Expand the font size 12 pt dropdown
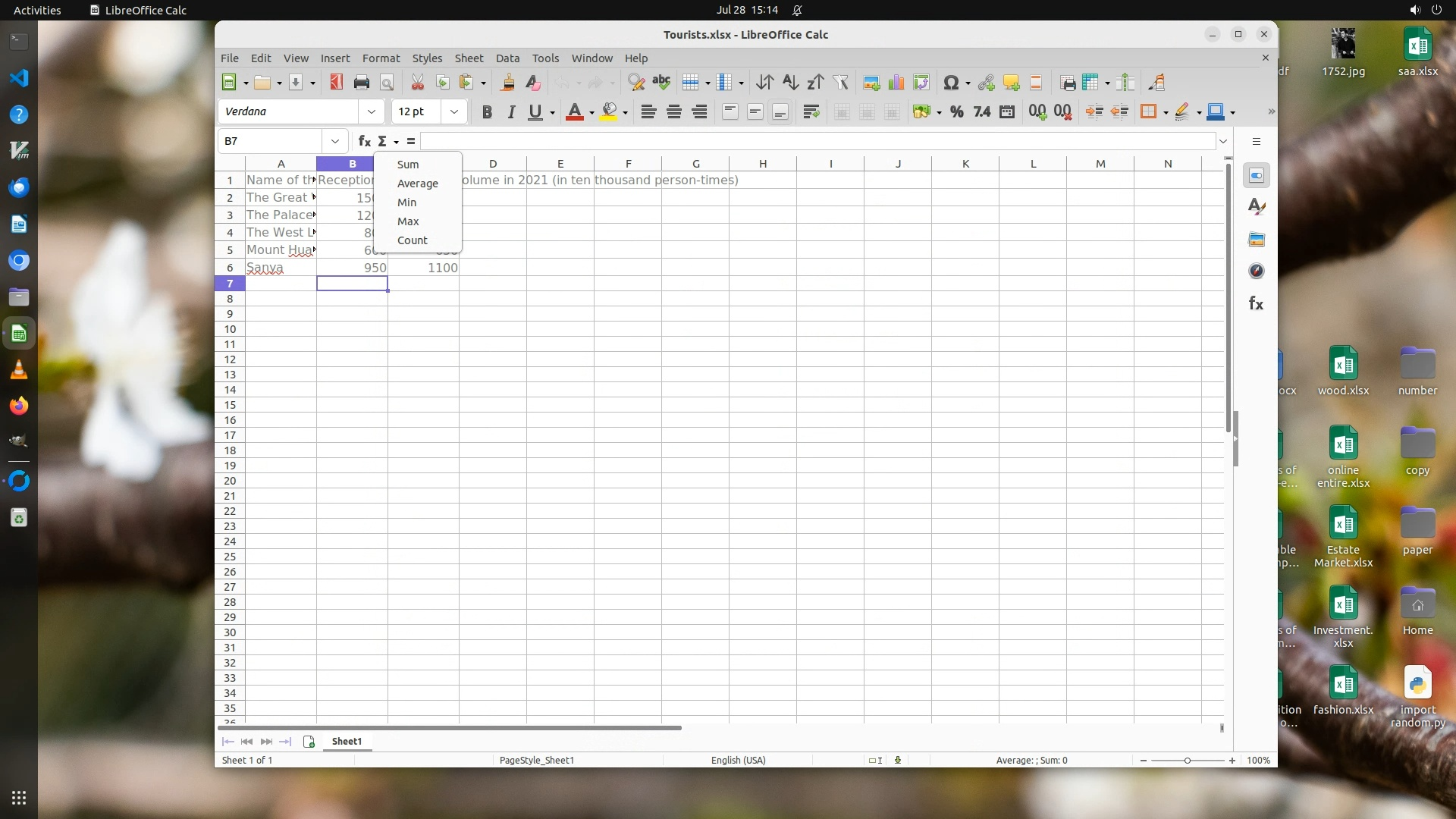This screenshot has height=819, width=1456. (453, 111)
